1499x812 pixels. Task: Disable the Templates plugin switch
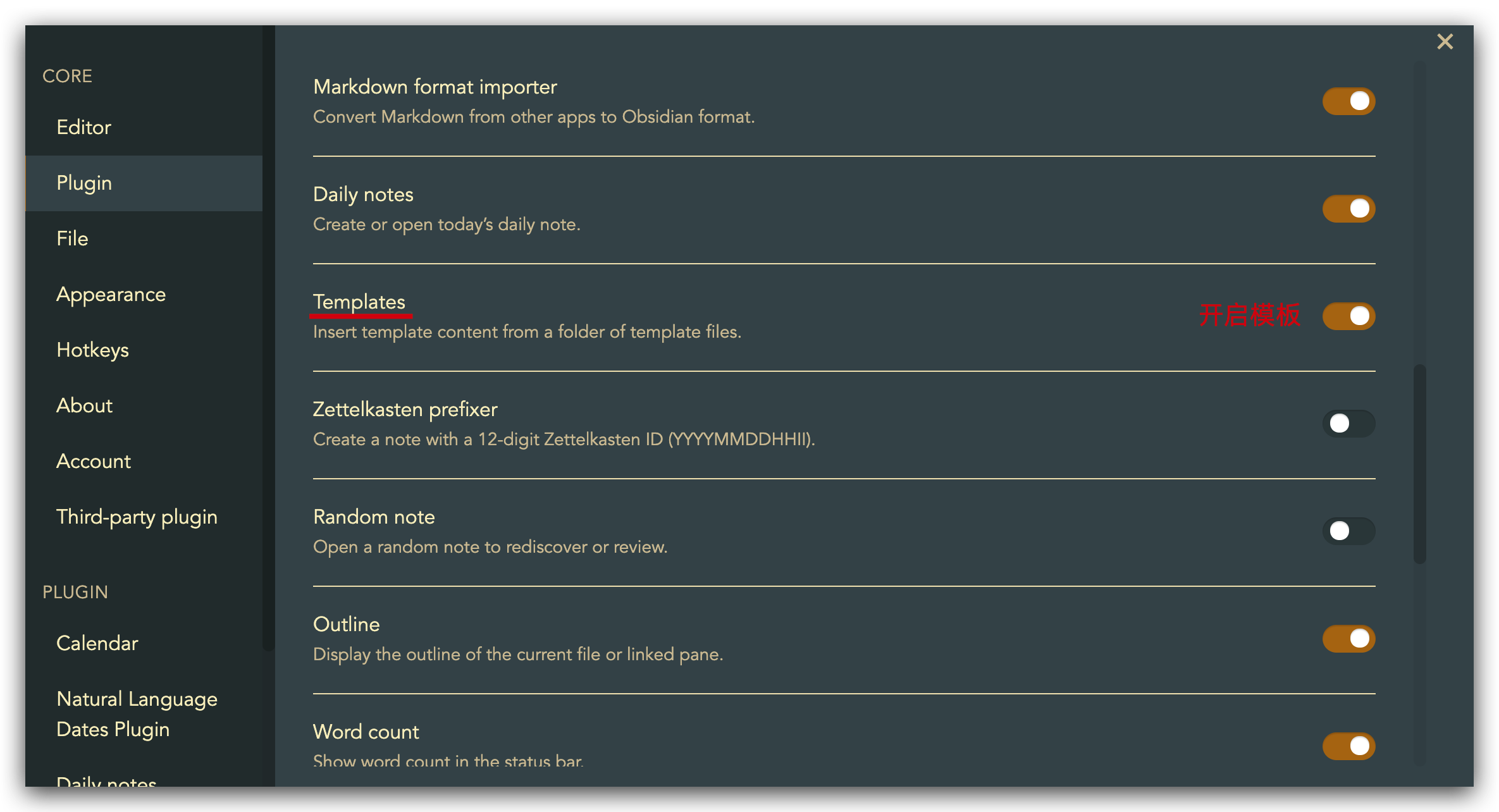pyautogui.click(x=1348, y=316)
